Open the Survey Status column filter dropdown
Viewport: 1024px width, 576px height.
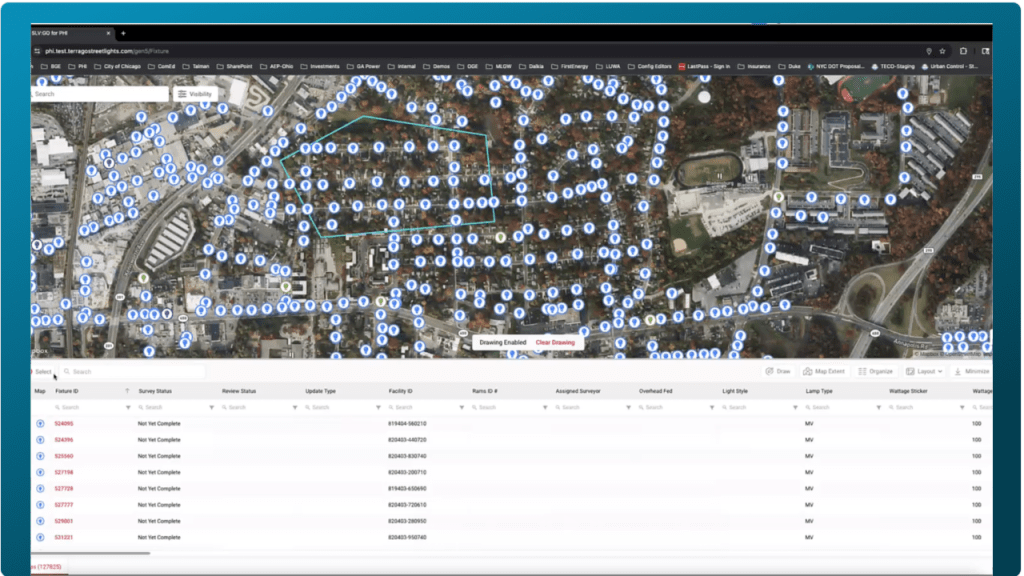[x=211, y=407]
